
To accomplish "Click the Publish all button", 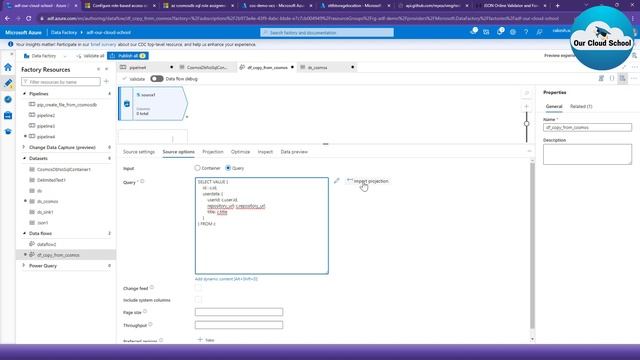I will pos(127,56).
